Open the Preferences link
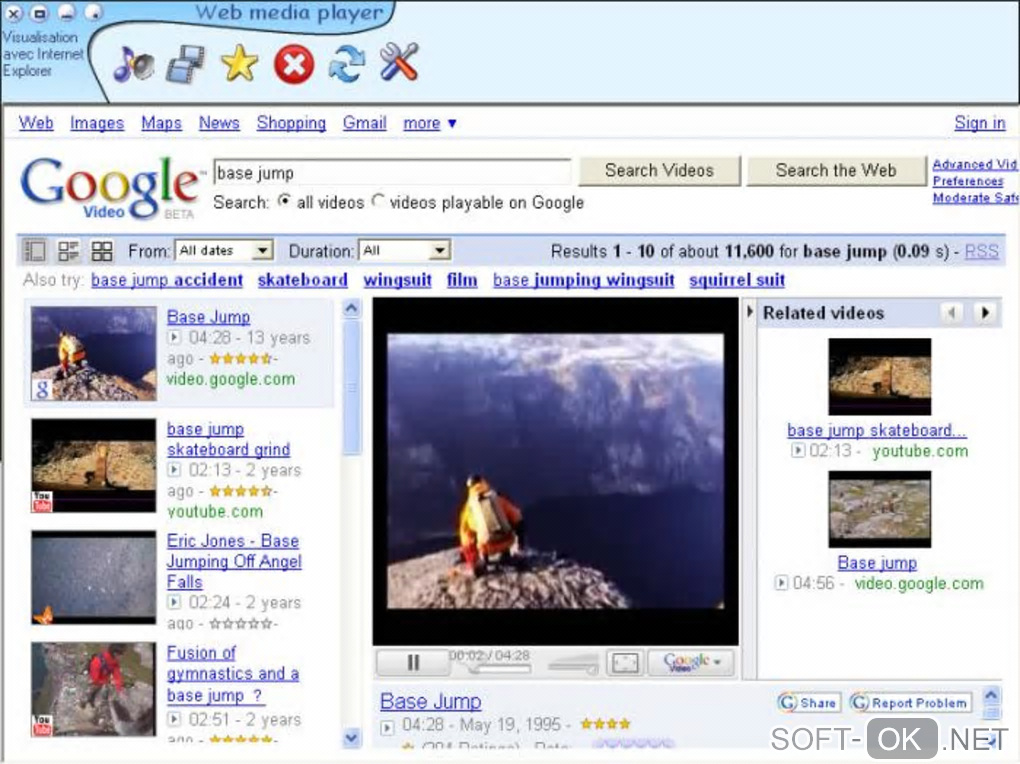The image size is (1020, 764). click(968, 181)
